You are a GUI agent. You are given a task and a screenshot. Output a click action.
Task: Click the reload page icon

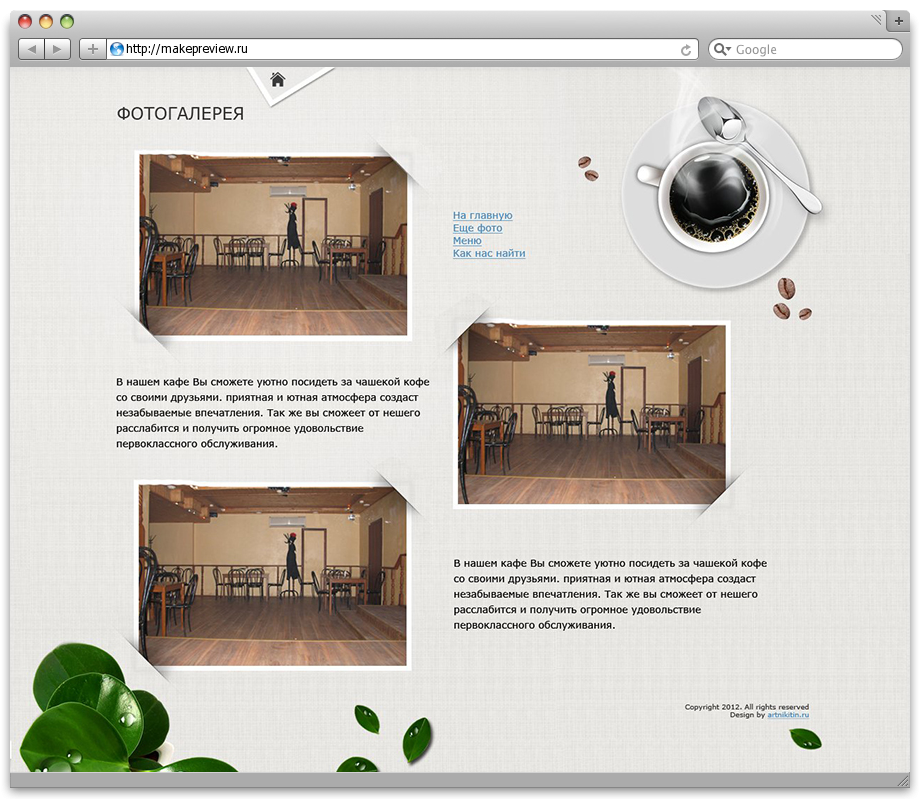[685, 50]
